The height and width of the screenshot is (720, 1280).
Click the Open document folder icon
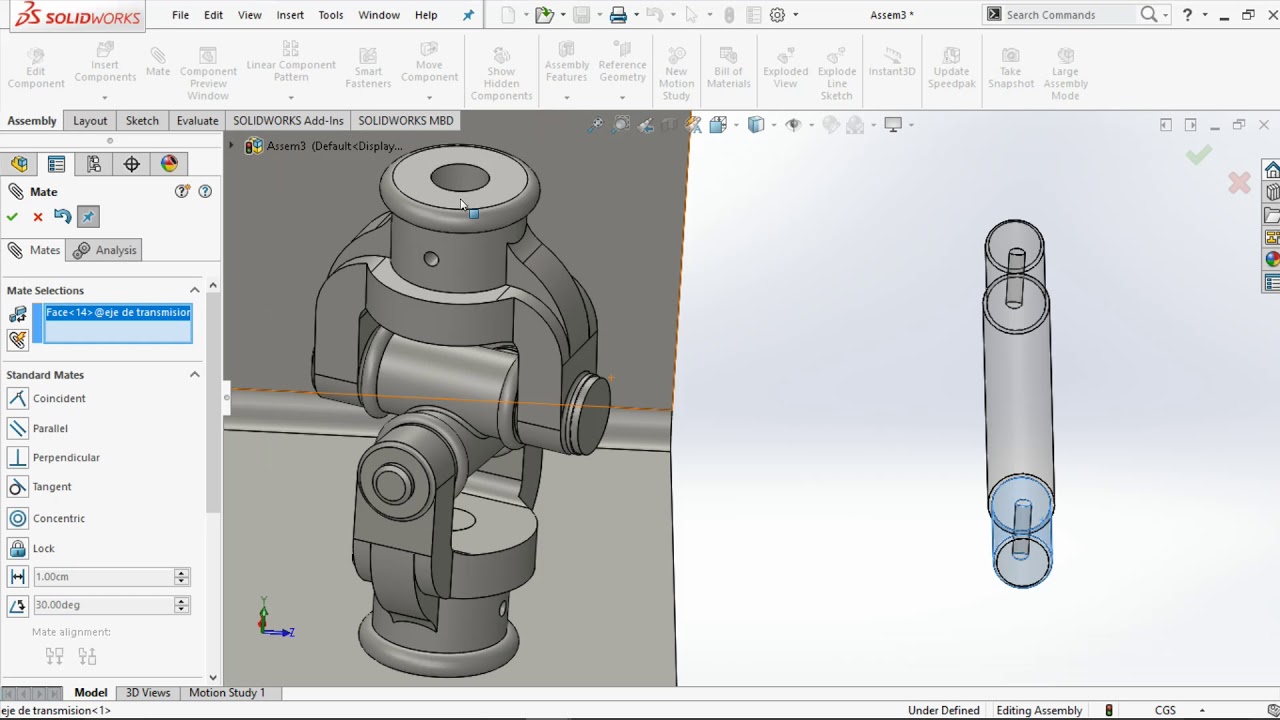543,15
